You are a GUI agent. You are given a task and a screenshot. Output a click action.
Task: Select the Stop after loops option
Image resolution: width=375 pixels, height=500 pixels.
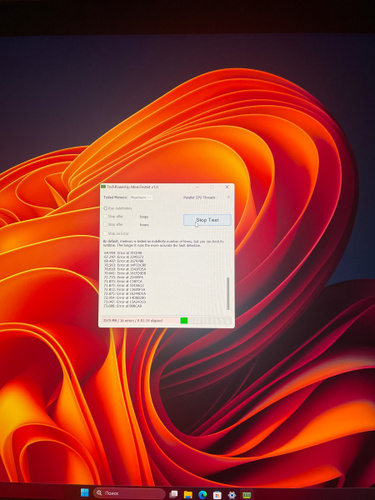(105, 216)
